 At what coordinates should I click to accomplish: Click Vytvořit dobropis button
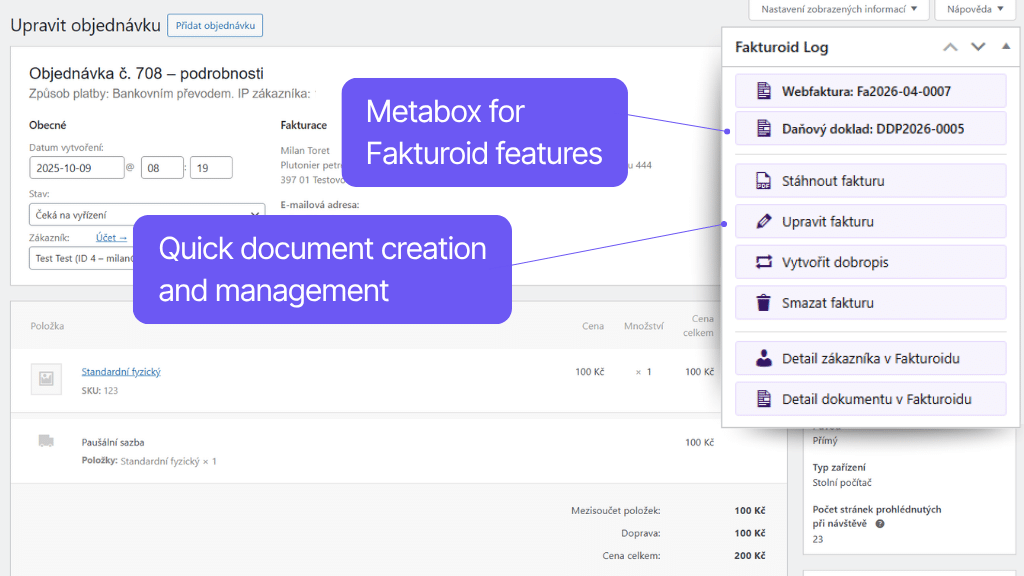pyautogui.click(x=871, y=262)
